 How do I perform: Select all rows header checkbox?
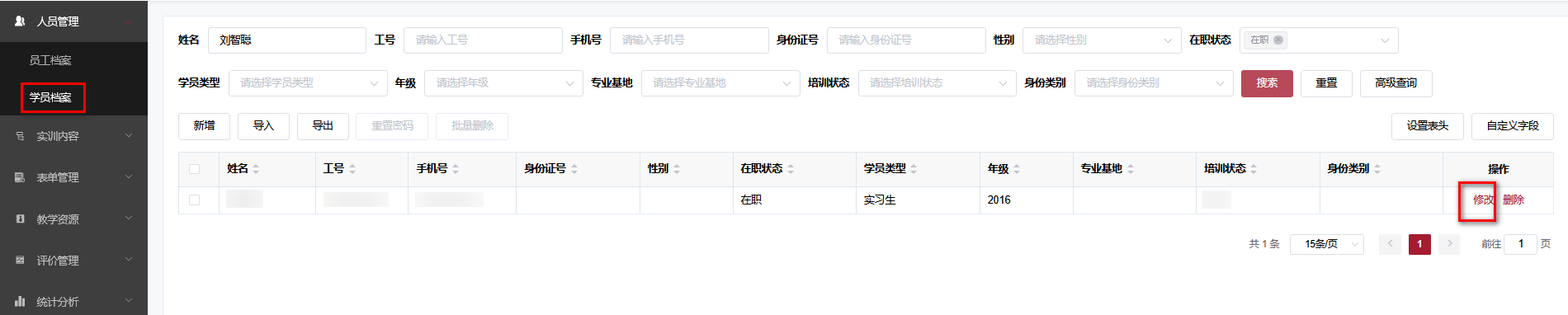coord(194,169)
